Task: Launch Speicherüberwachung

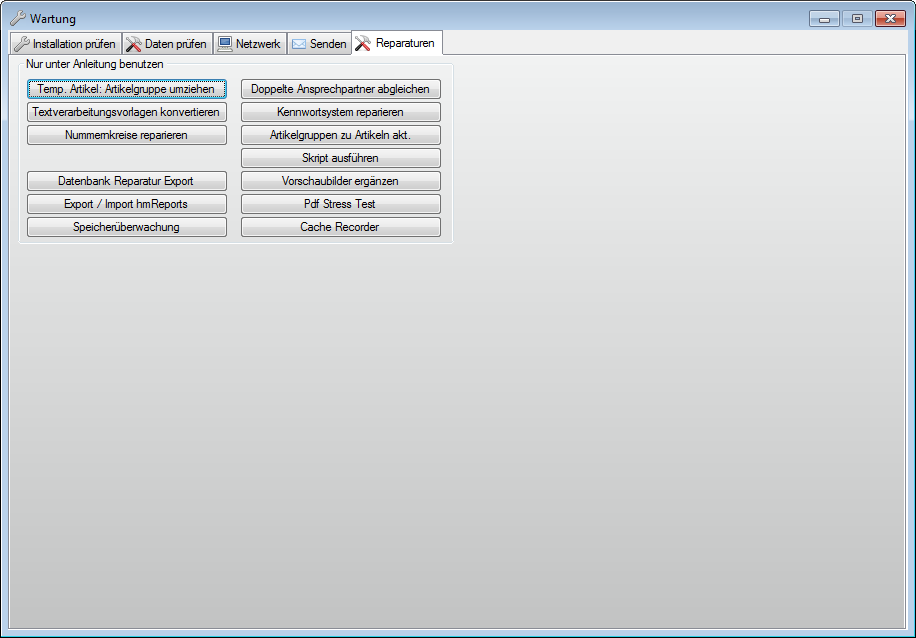Action: click(126, 227)
